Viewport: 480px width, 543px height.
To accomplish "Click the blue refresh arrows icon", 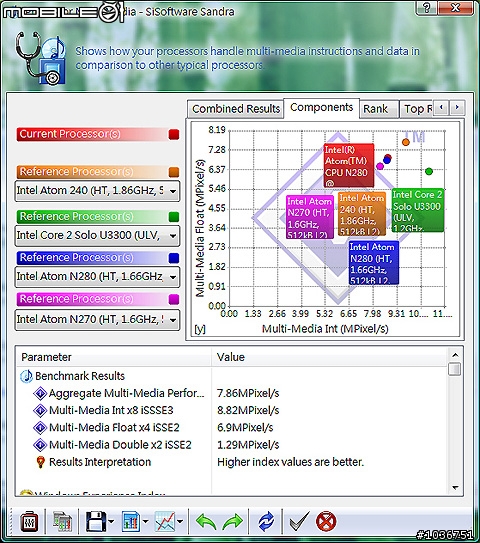I will [266, 522].
